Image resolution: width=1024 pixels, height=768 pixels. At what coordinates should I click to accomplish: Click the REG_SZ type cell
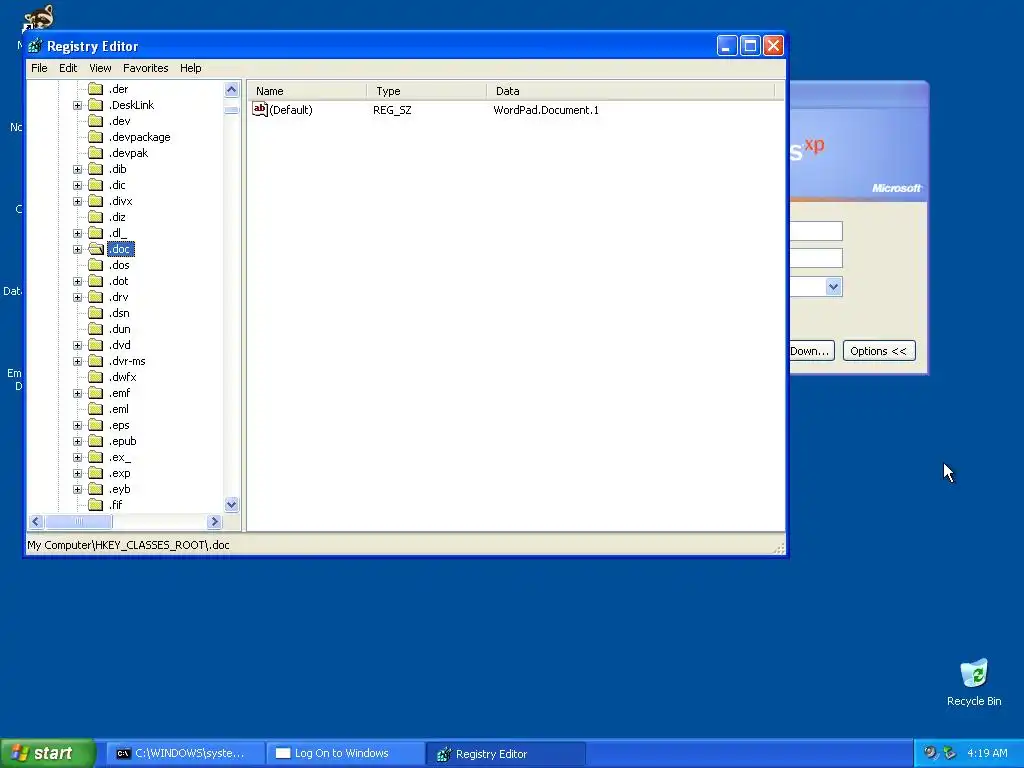[392, 110]
